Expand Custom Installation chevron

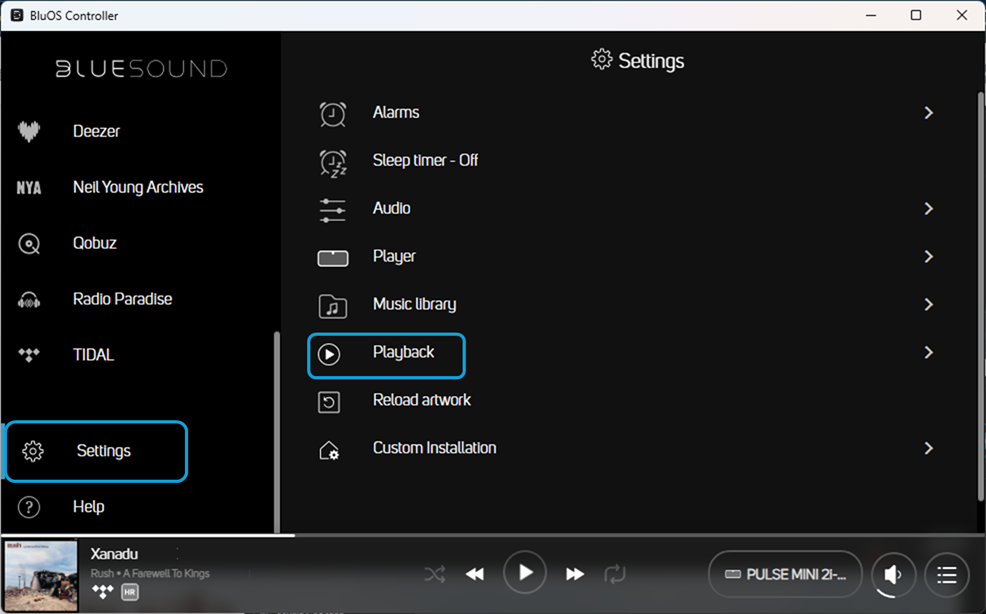point(929,448)
